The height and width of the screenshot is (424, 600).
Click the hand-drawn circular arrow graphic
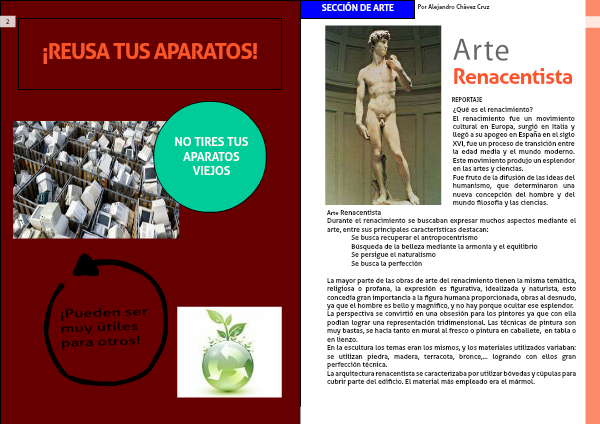click(x=105, y=320)
